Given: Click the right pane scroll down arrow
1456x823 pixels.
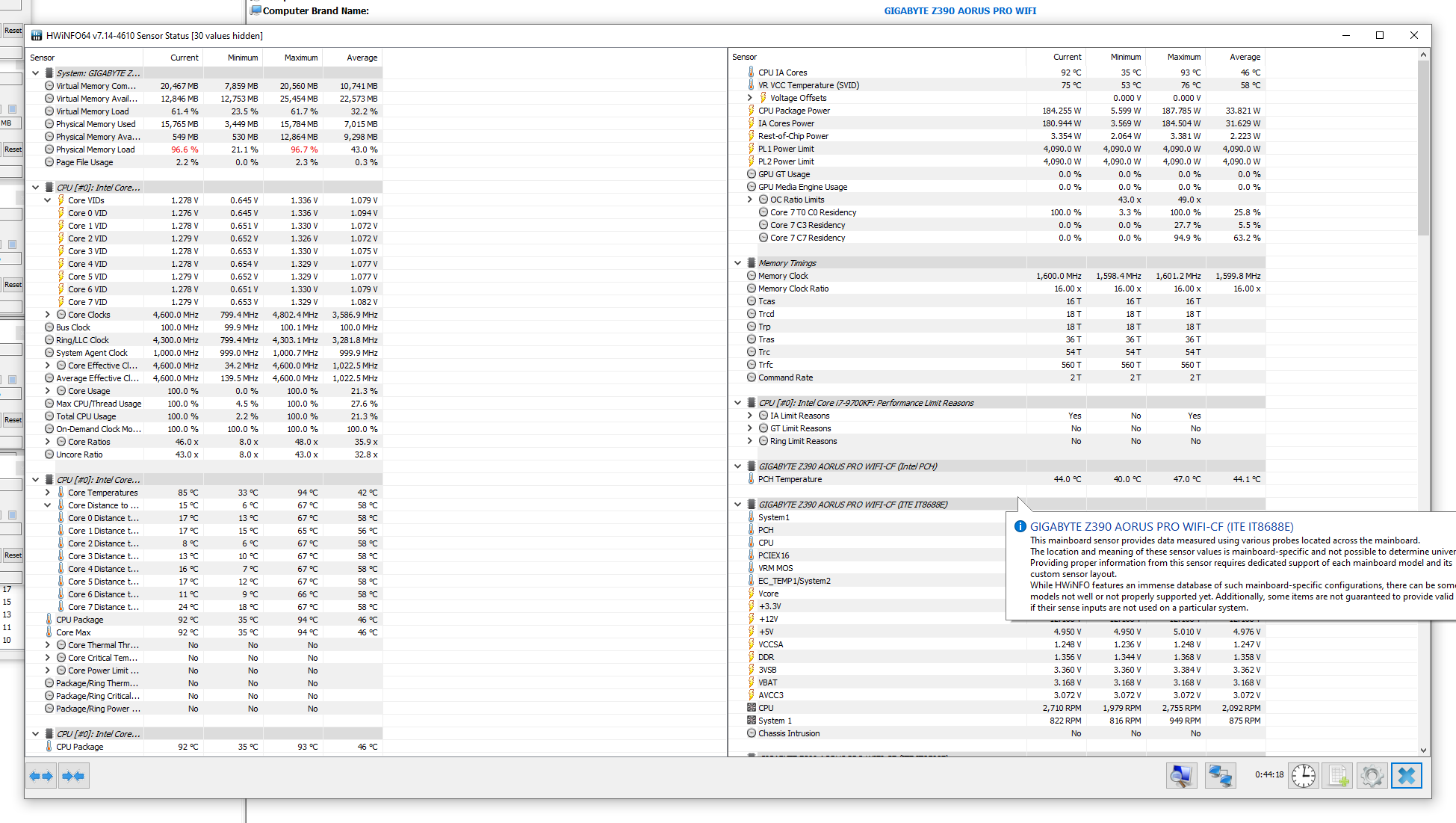Looking at the screenshot, I should pyautogui.click(x=1423, y=750).
